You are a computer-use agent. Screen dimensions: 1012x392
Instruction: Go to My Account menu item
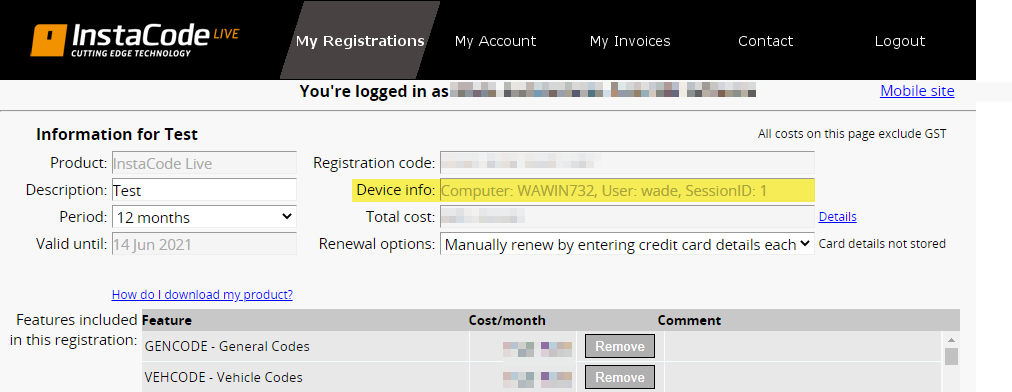tap(495, 41)
